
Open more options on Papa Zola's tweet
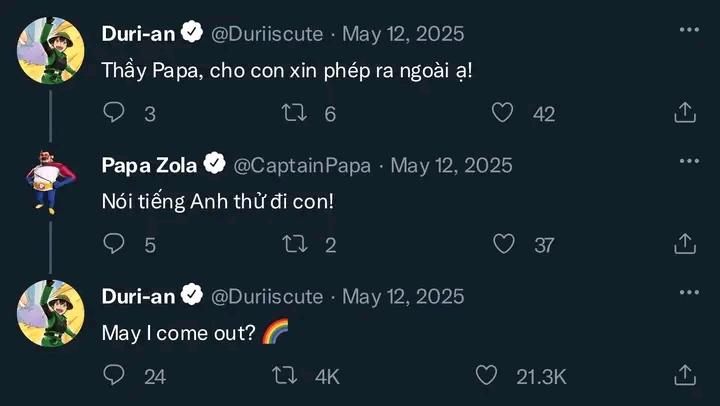point(689,161)
